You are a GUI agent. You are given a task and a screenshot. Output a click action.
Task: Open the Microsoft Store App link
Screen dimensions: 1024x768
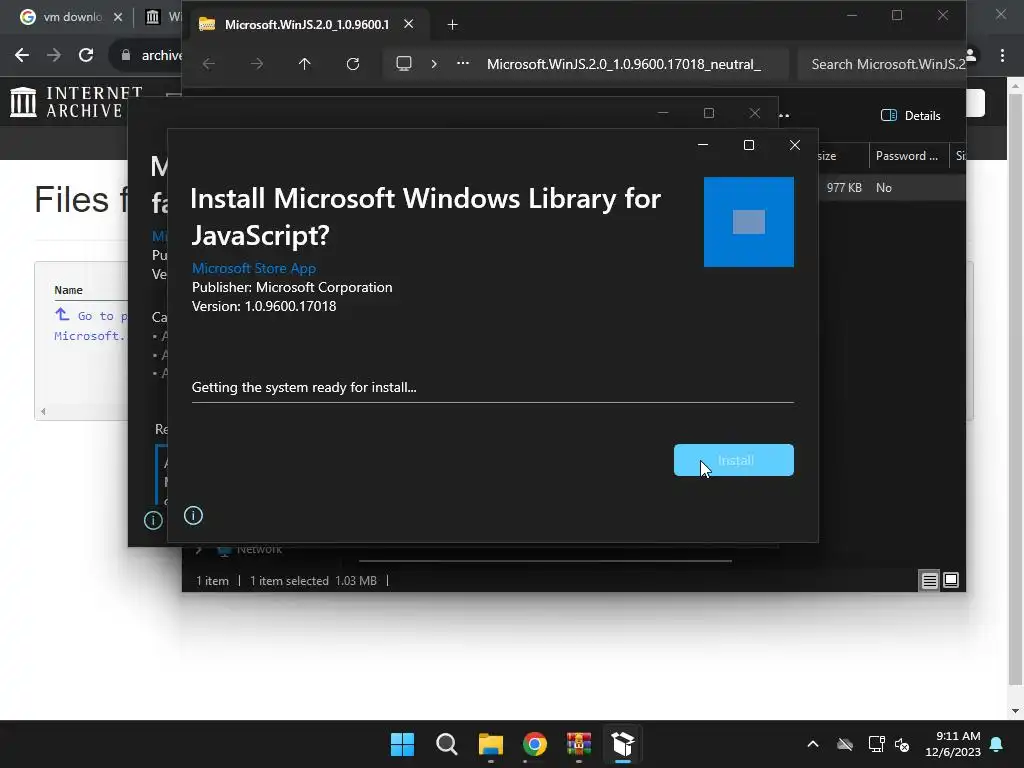(x=253, y=268)
